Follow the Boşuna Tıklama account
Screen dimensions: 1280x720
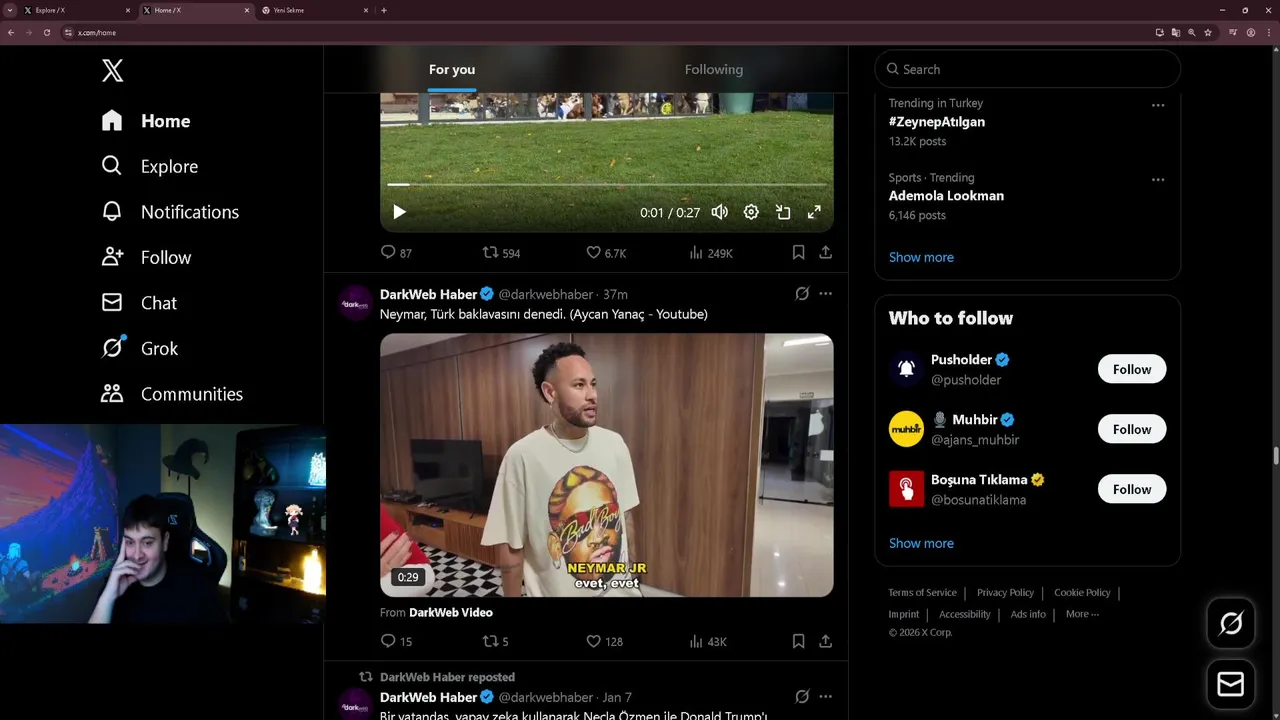point(1132,489)
